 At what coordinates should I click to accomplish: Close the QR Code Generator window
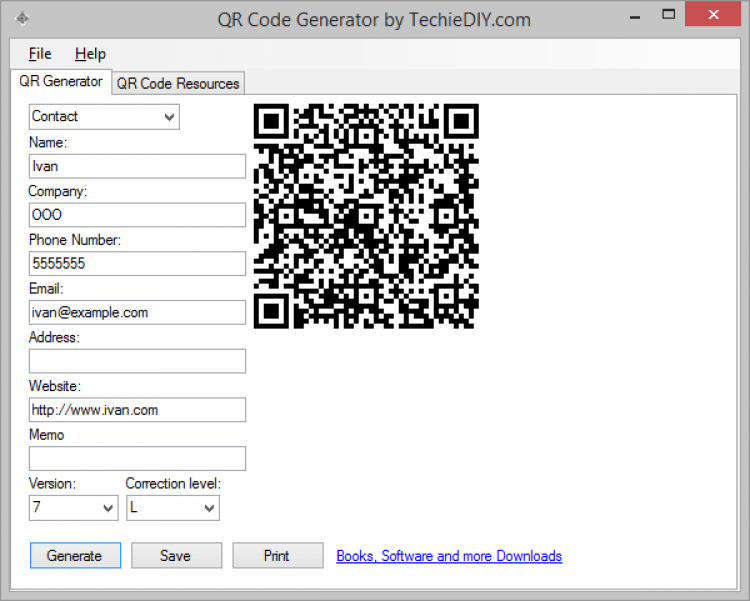[x=713, y=14]
